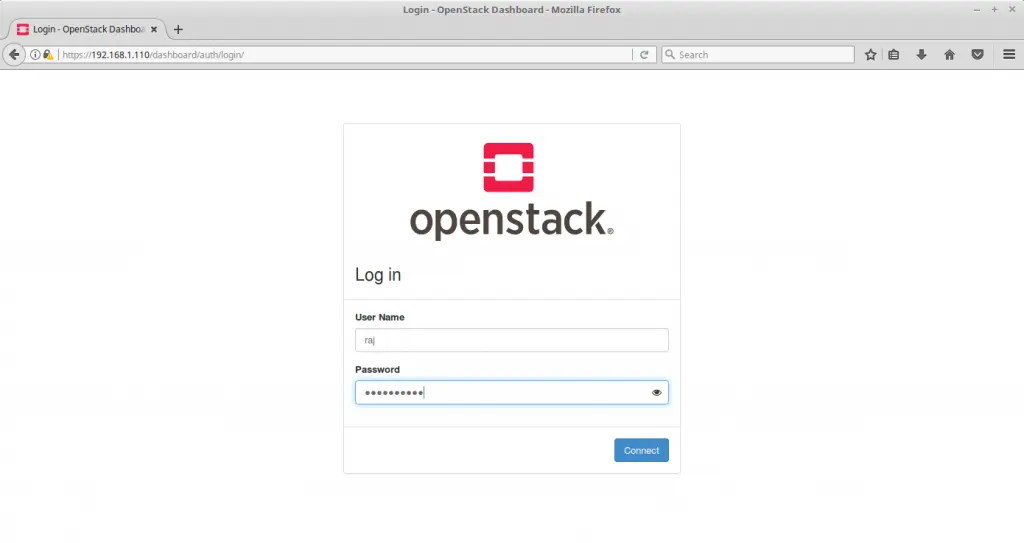Click the Connect button
Image resolution: width=1024 pixels, height=543 pixels.
point(641,450)
